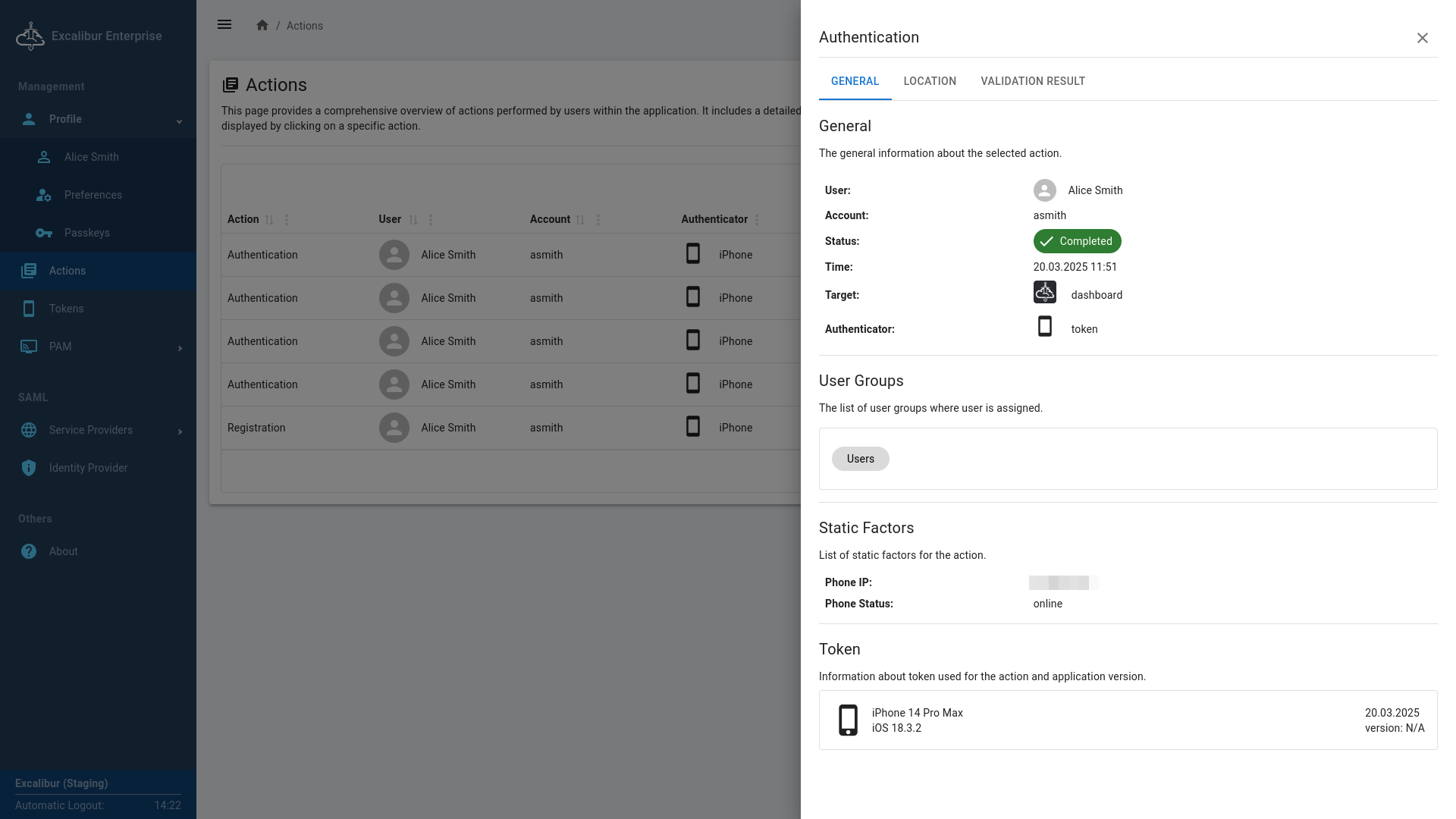The height and width of the screenshot is (819, 1456).
Task: Open Authenticator column options menu
Action: 757,220
